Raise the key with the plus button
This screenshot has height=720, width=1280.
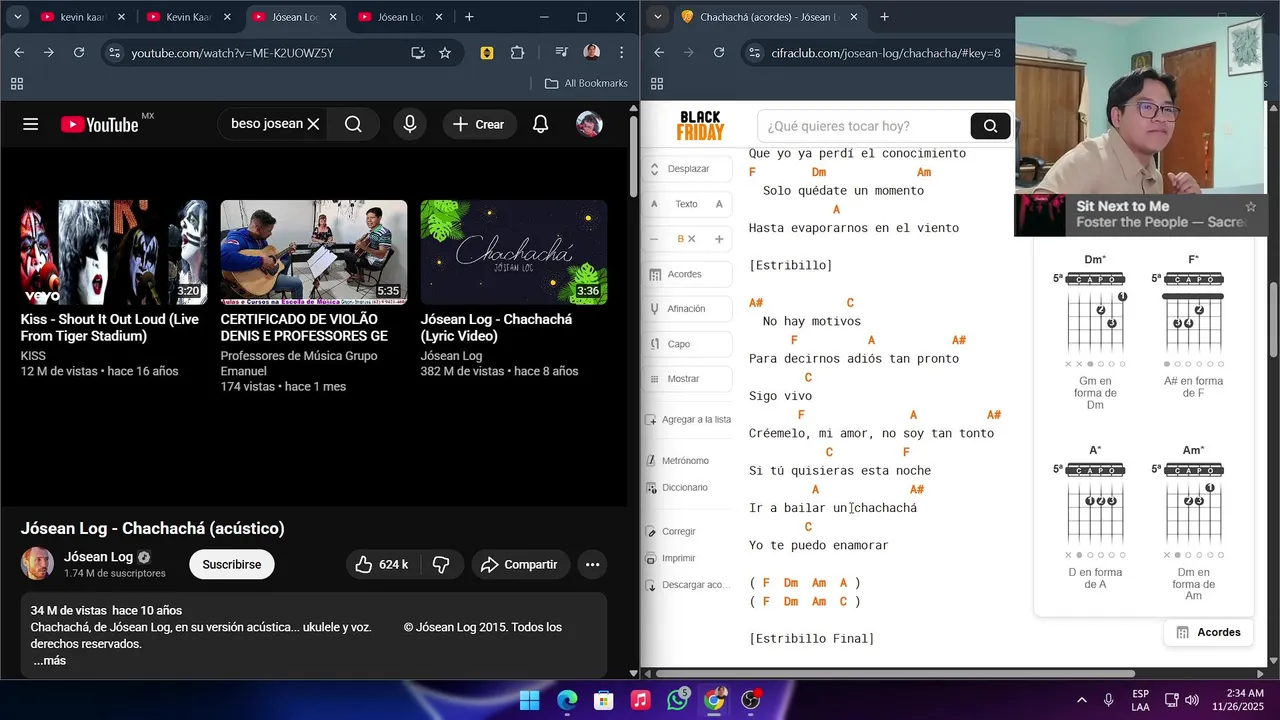pyautogui.click(x=719, y=239)
